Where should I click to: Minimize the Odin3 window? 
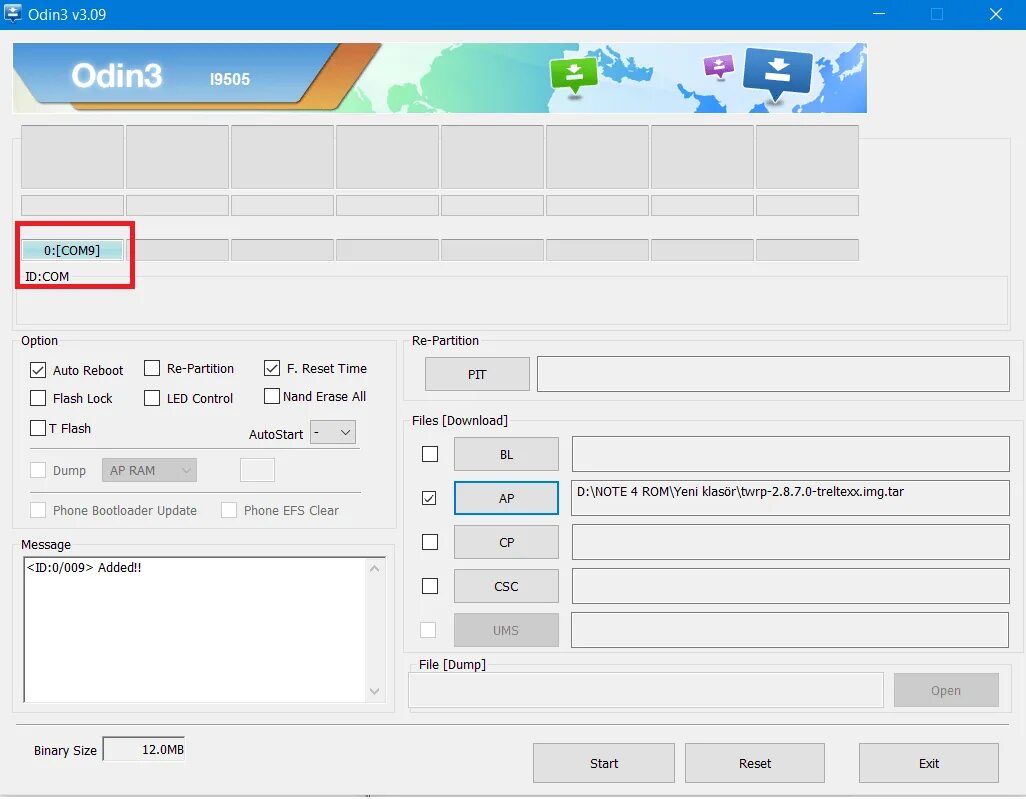879,14
